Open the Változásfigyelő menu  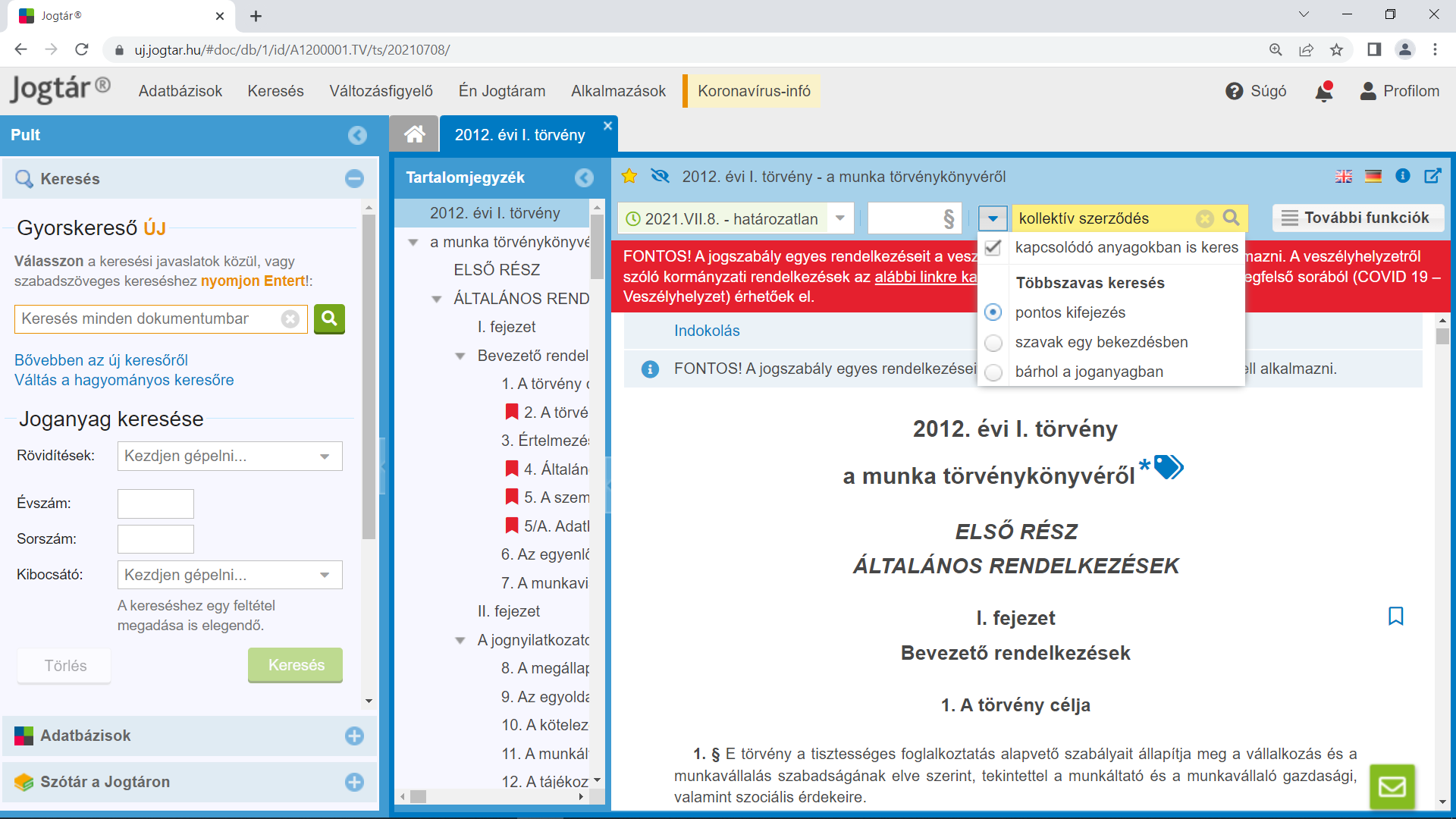(x=381, y=91)
